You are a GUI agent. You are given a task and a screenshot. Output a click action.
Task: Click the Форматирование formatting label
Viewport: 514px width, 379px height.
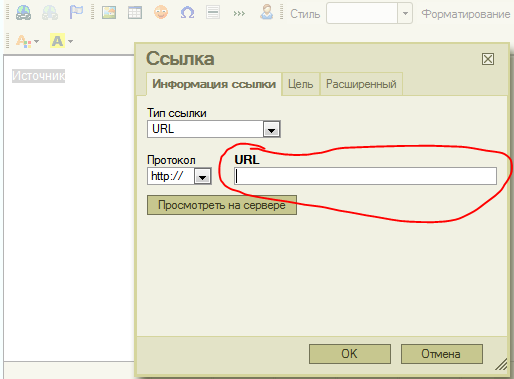[x=466, y=14]
